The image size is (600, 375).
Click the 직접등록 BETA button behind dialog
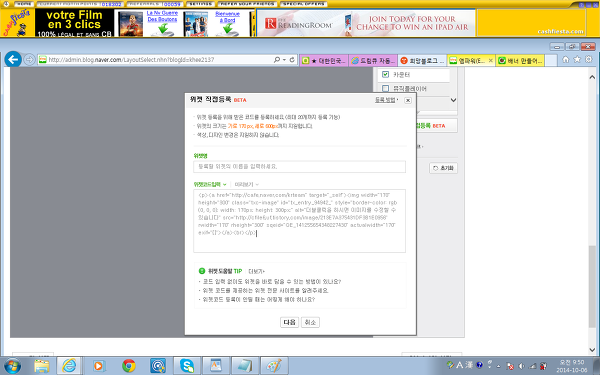coord(436,126)
